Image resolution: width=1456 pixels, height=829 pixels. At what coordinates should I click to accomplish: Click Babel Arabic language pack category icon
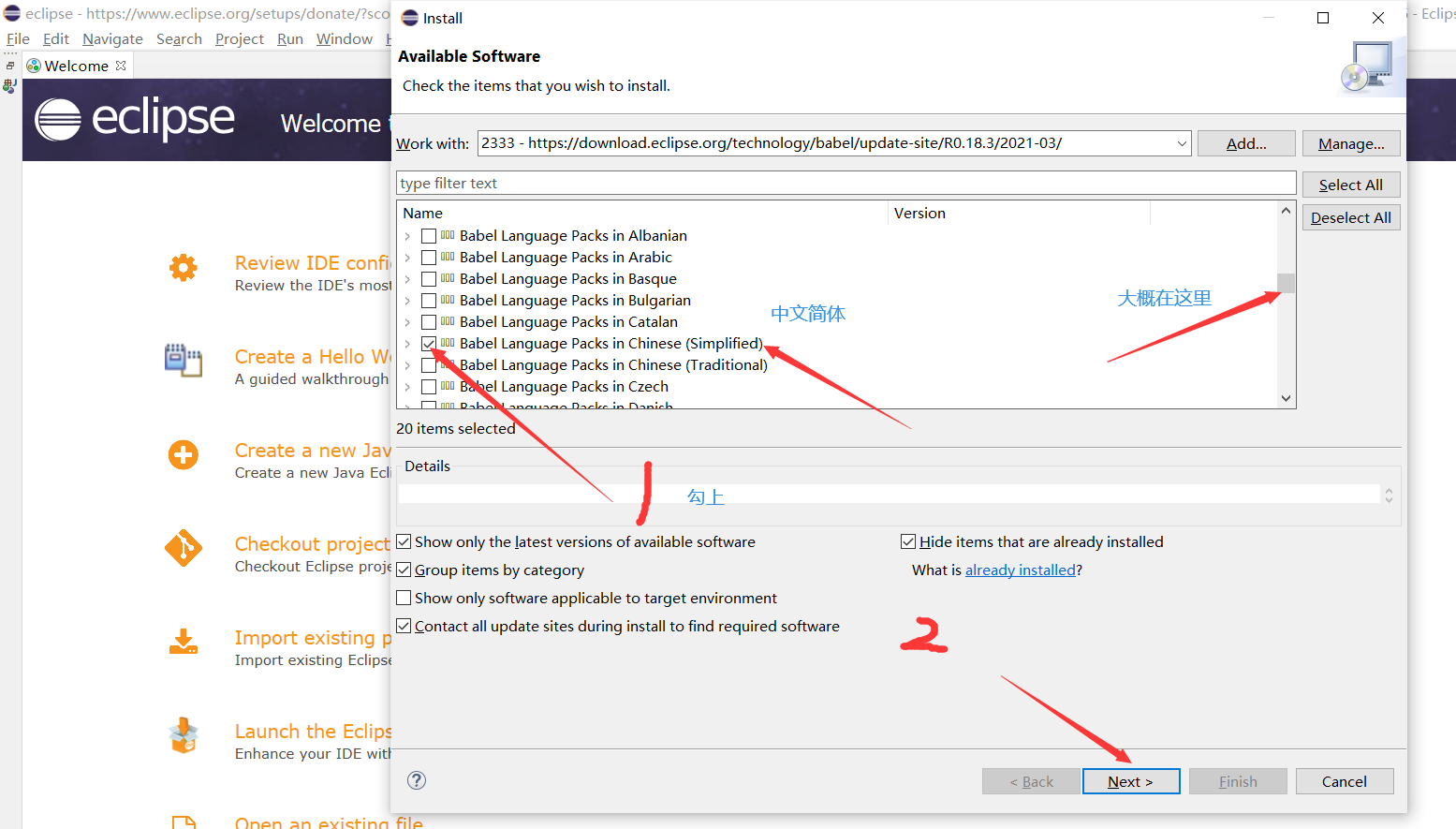pyautogui.click(x=448, y=257)
